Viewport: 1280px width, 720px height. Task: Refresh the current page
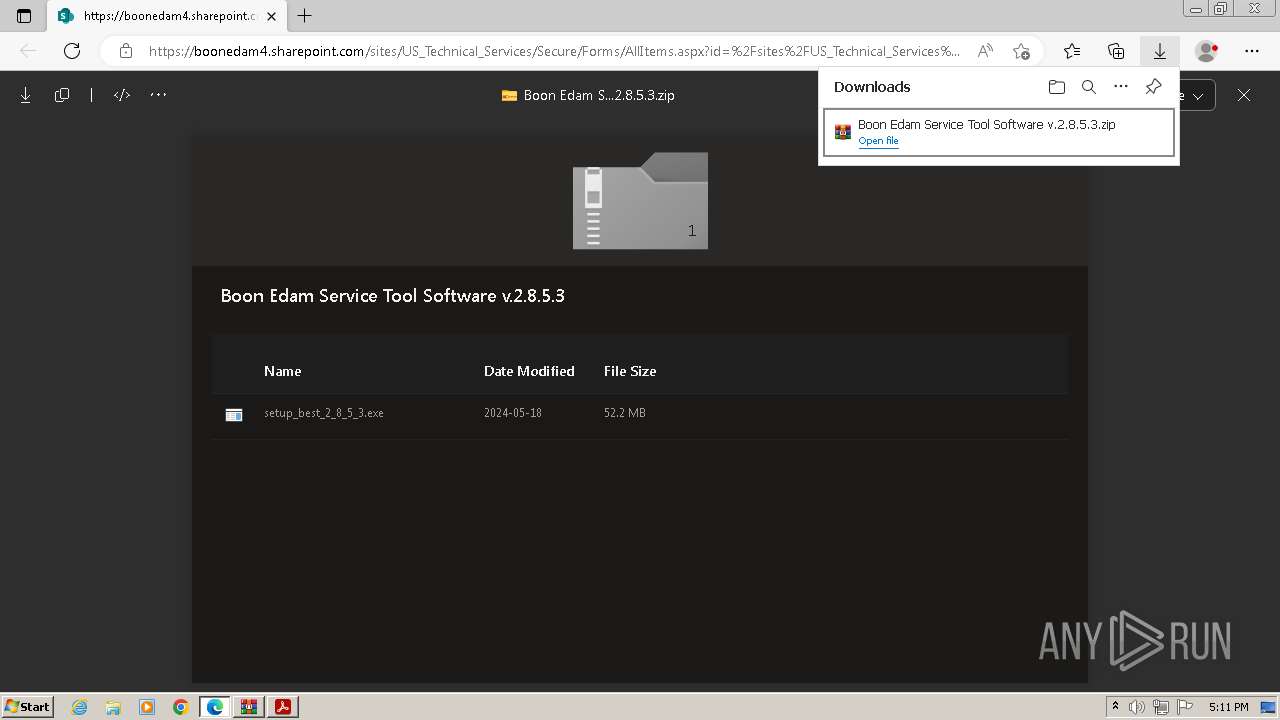[72, 51]
